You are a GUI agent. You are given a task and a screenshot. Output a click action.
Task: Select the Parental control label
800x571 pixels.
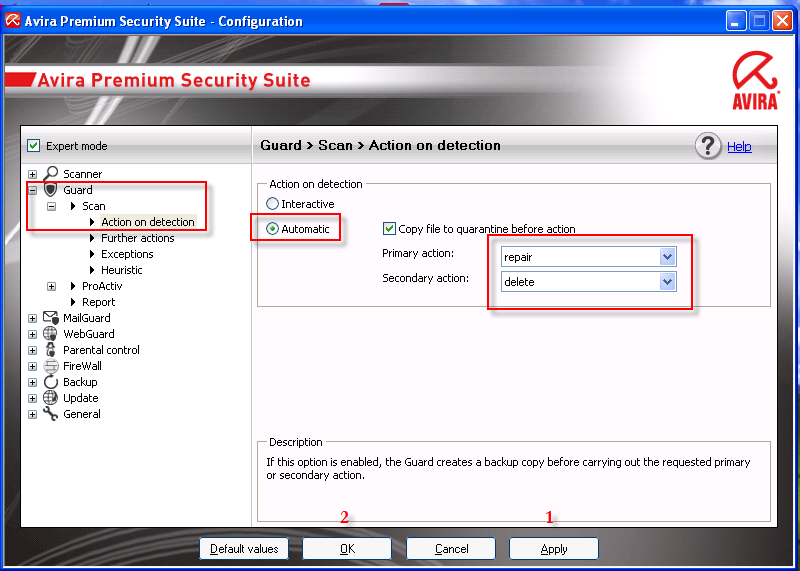click(x=101, y=350)
